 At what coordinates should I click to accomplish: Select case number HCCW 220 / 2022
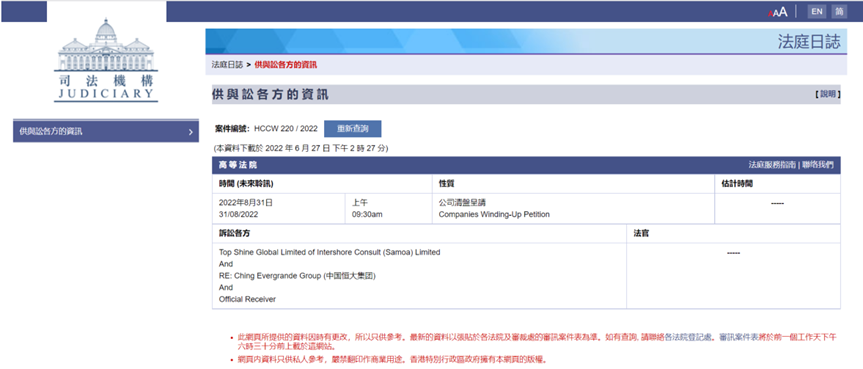coord(286,129)
